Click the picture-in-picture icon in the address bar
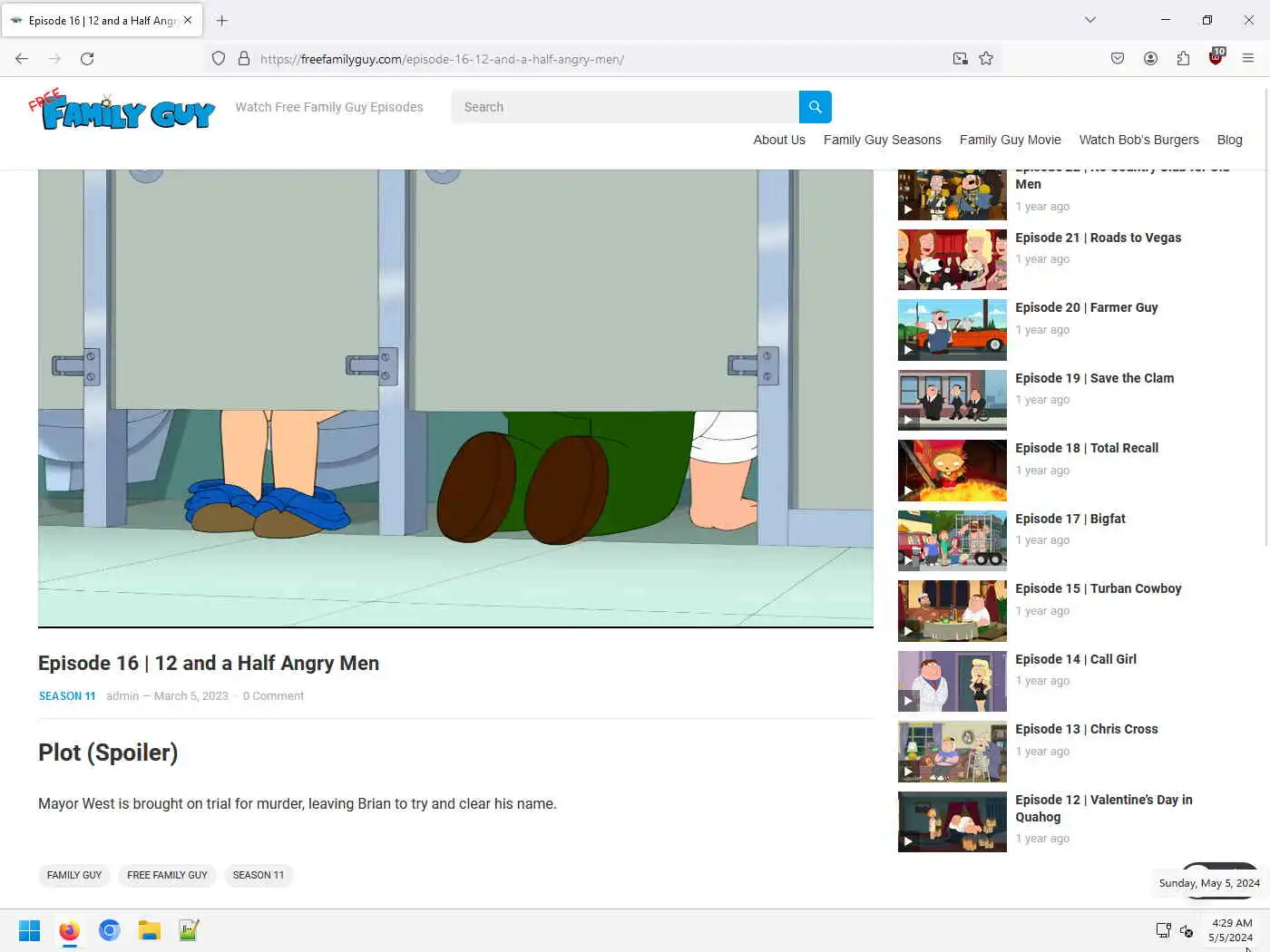 (x=960, y=59)
